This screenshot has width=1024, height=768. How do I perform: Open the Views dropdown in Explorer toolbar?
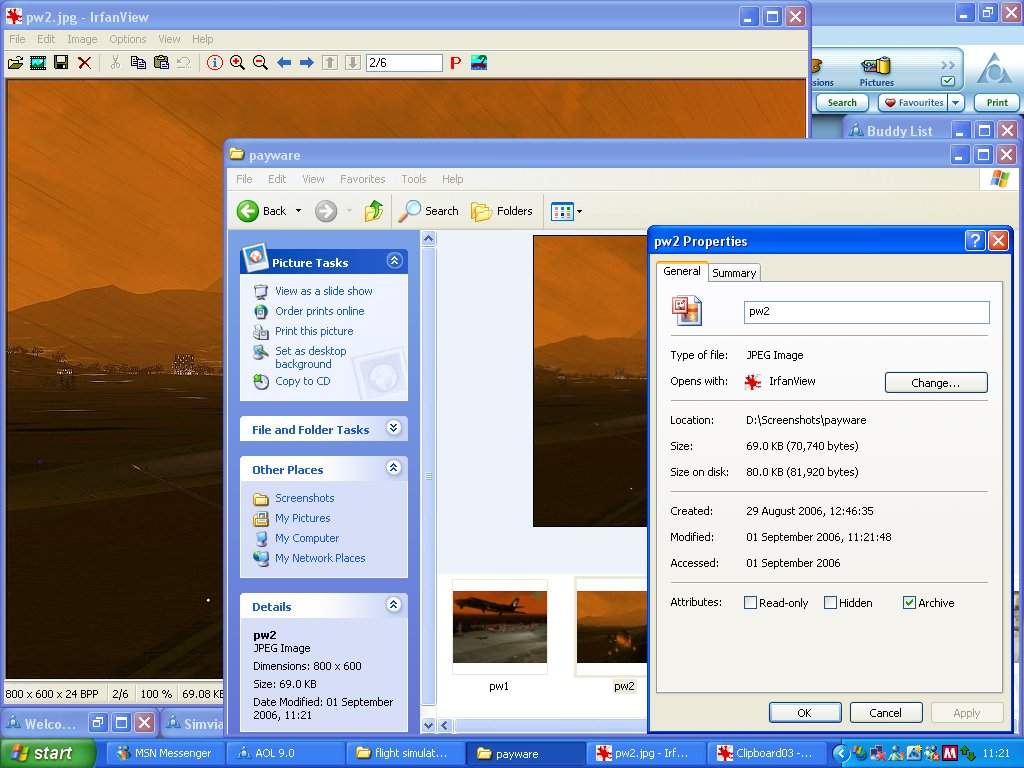(567, 211)
